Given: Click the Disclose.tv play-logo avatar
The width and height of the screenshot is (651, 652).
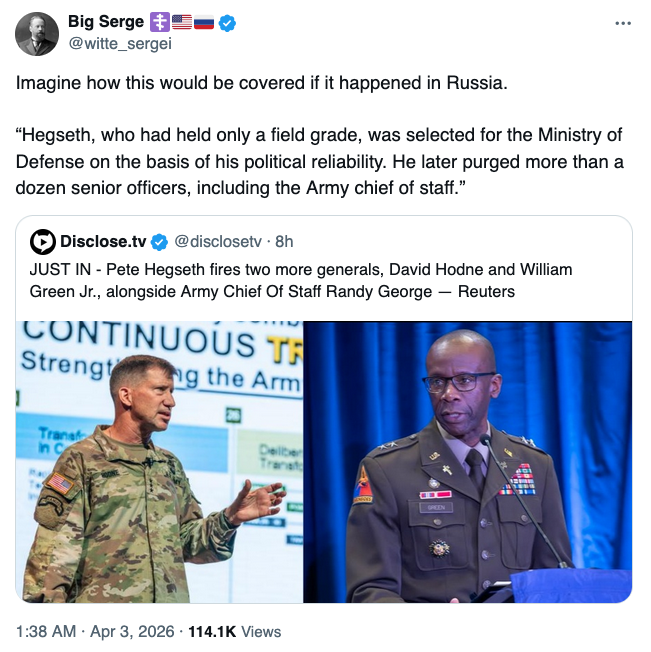Looking at the screenshot, I should pos(42,242).
